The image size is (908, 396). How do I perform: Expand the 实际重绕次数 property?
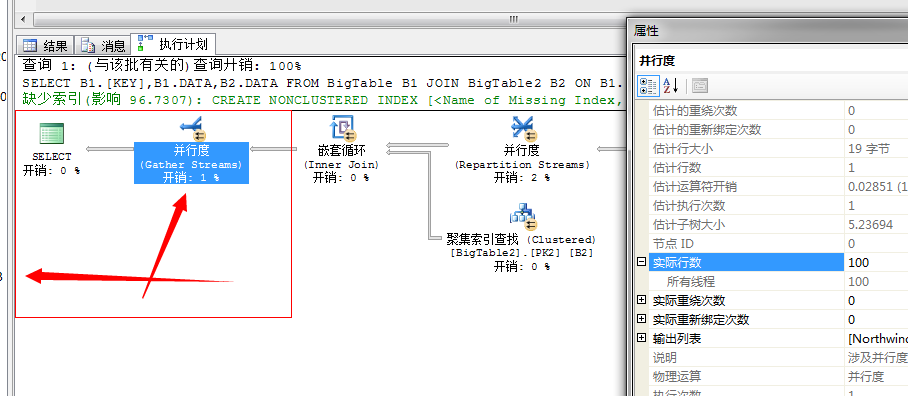642,300
